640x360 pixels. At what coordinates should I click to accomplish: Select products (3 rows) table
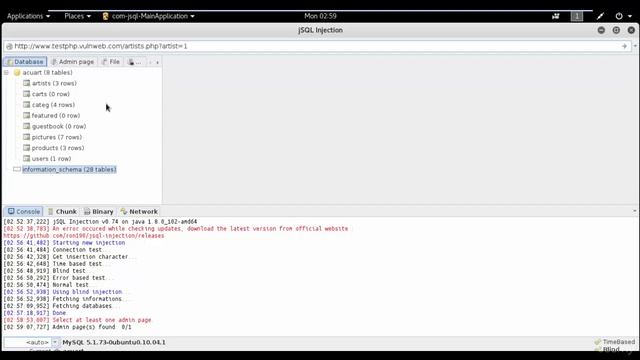coord(58,148)
